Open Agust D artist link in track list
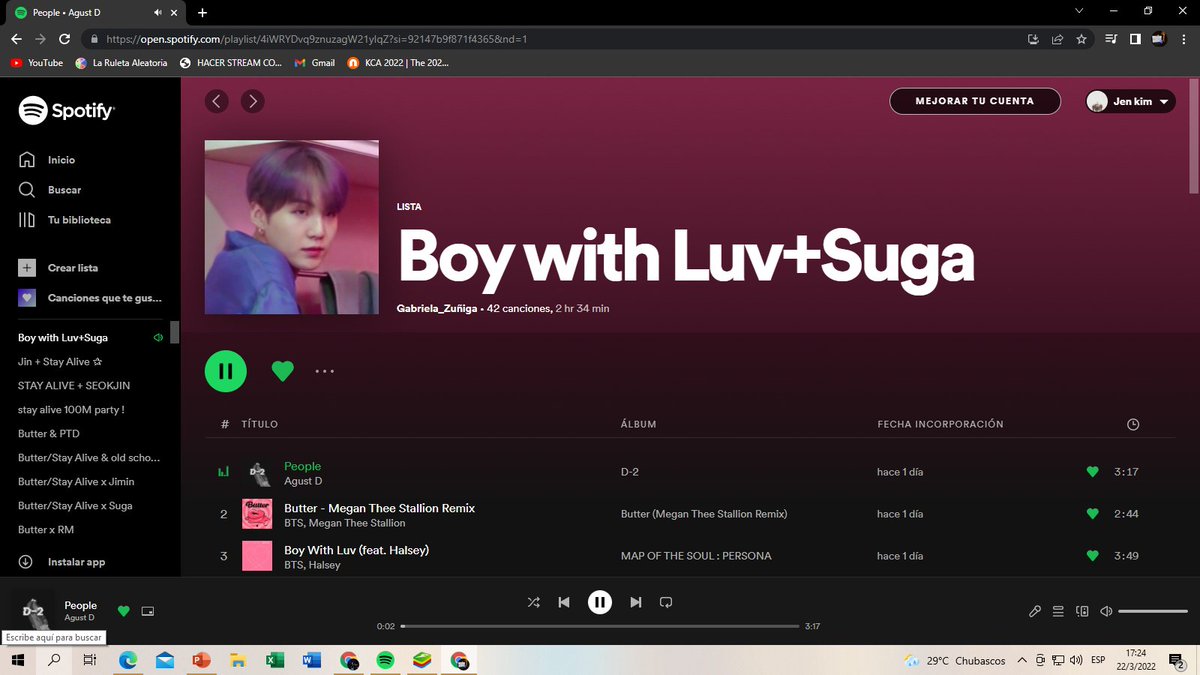Image resolution: width=1200 pixels, height=675 pixels. [x=303, y=481]
